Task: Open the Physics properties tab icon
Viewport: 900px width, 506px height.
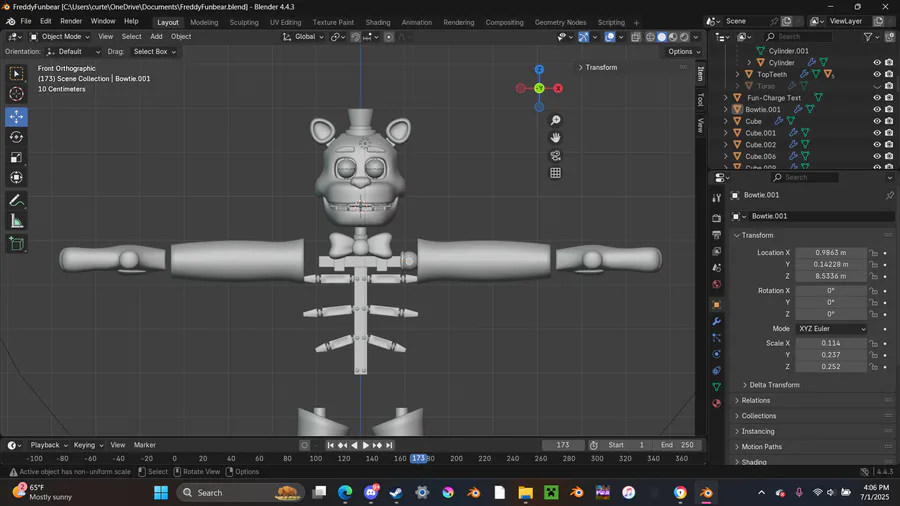Action: [716, 354]
